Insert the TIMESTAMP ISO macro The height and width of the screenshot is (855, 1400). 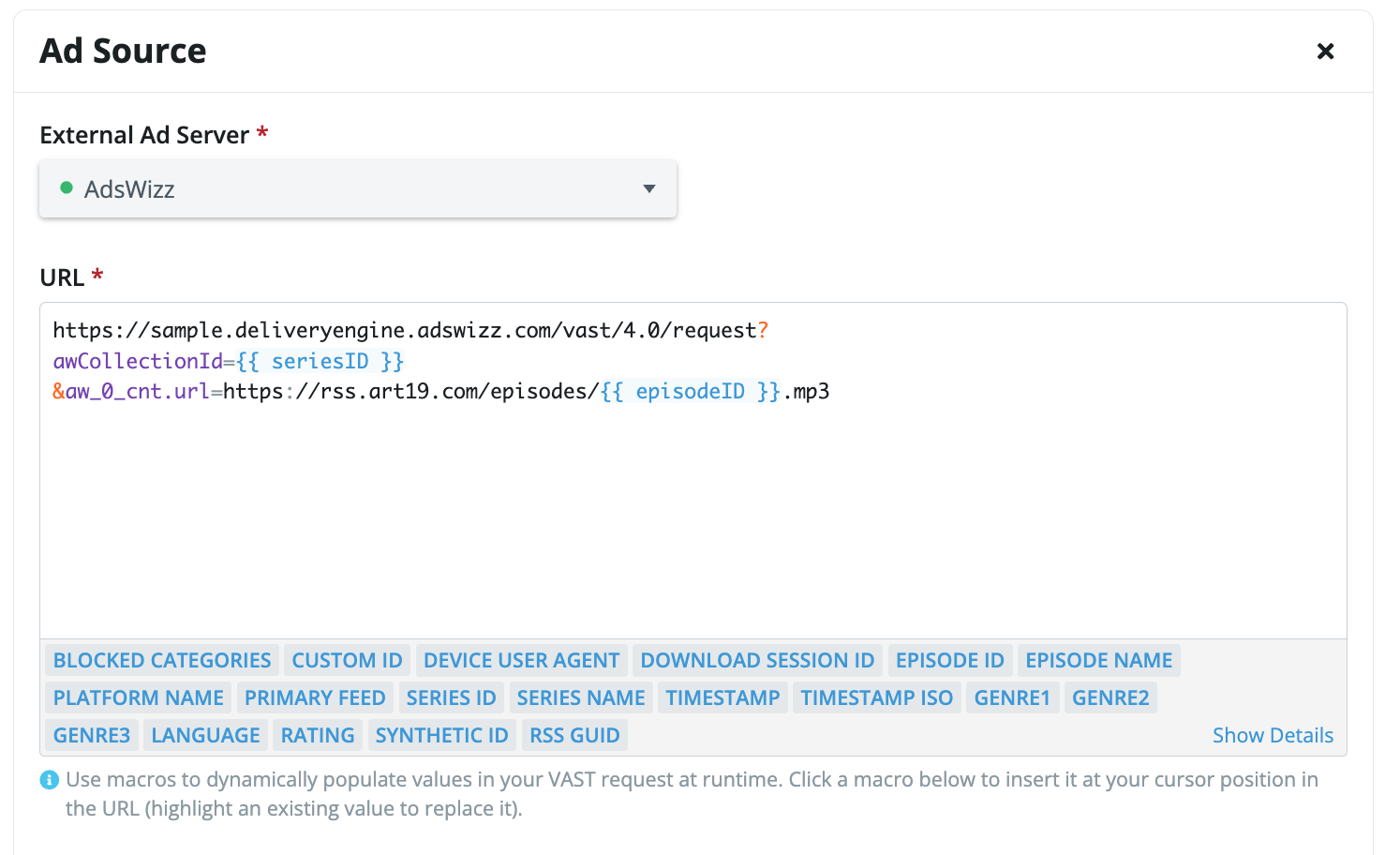[876, 697]
